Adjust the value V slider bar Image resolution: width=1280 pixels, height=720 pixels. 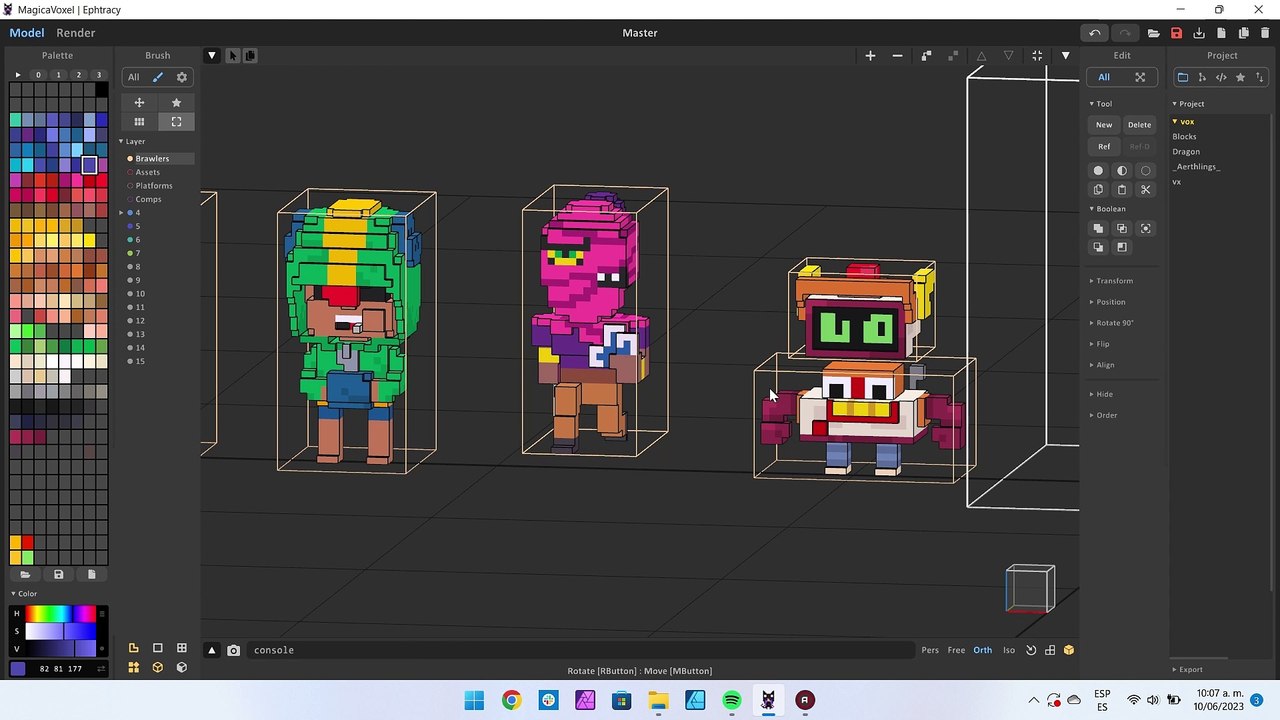pyautogui.click(x=61, y=649)
